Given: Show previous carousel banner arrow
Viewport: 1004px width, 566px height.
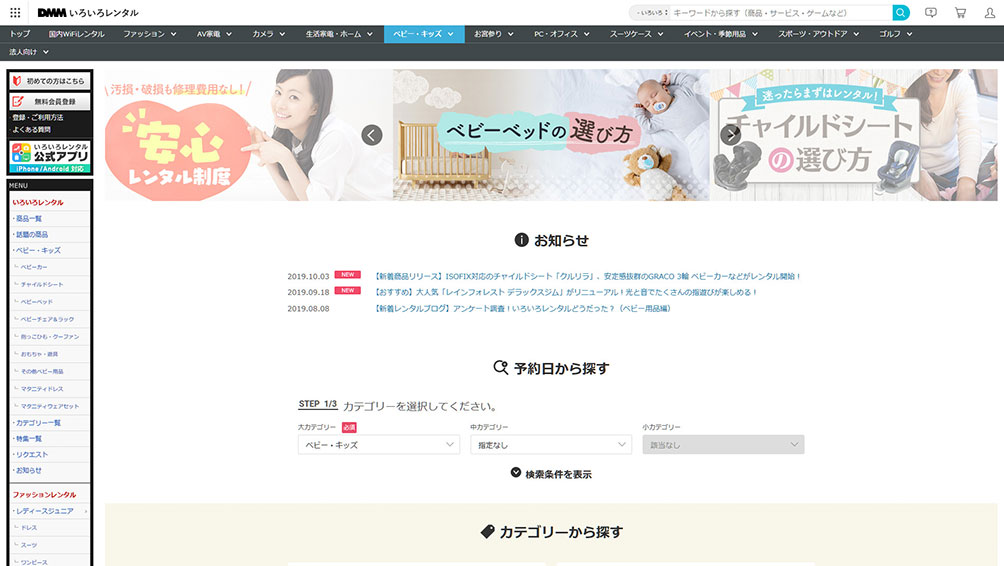Looking at the screenshot, I should click(372, 135).
